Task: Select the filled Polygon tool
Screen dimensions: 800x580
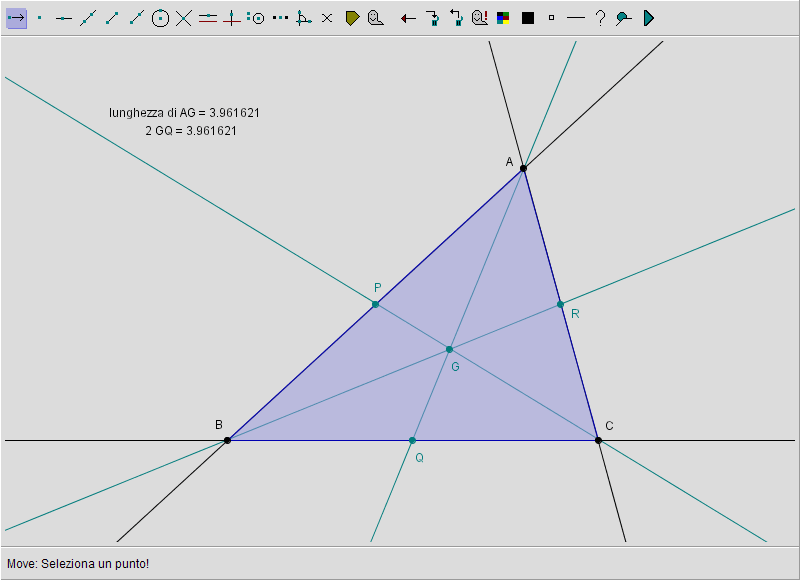Action: click(x=352, y=18)
